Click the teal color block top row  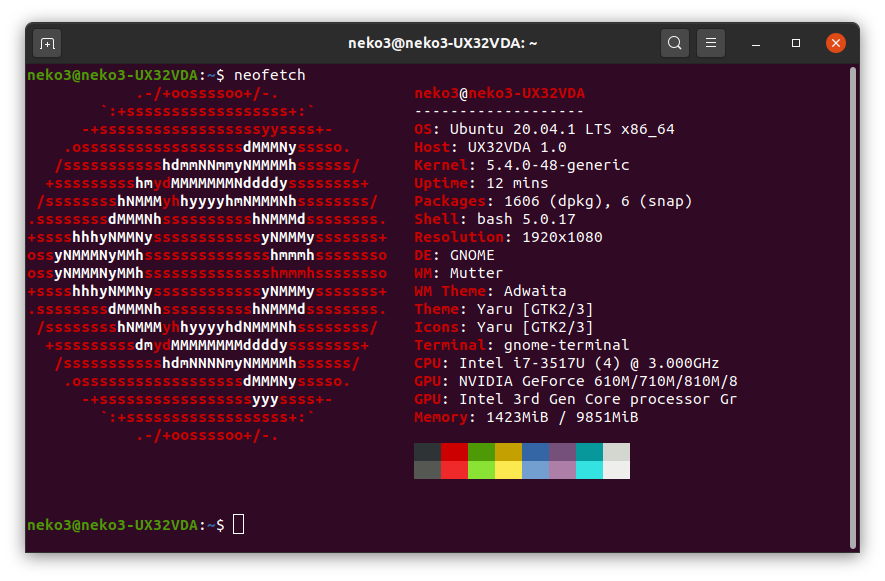point(590,452)
